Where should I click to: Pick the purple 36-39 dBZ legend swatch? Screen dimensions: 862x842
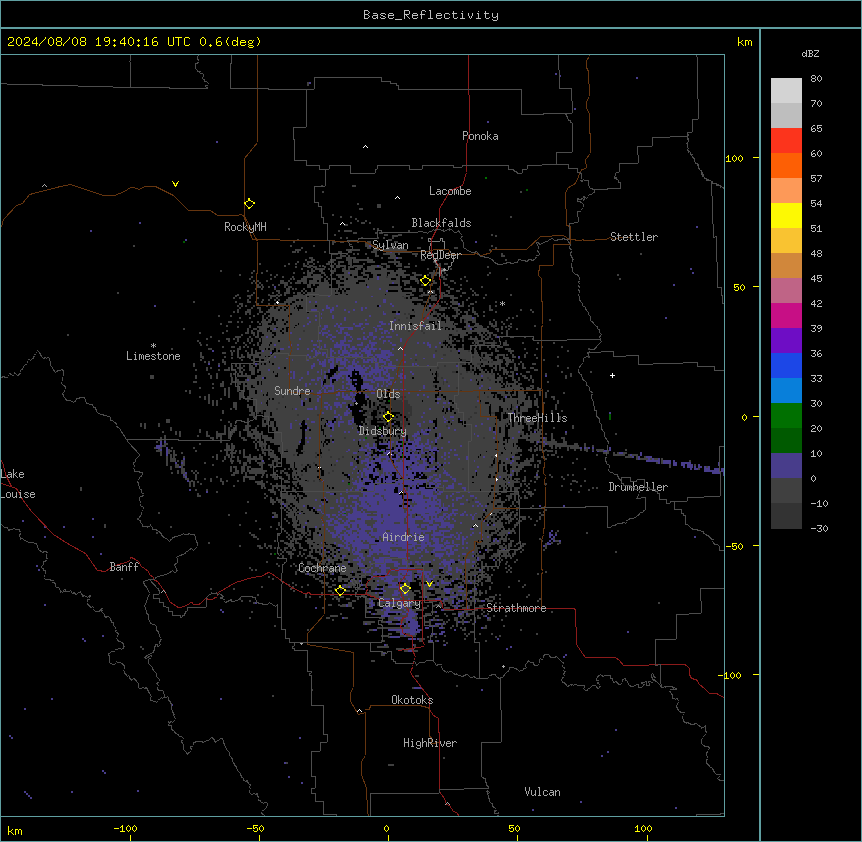click(786, 340)
